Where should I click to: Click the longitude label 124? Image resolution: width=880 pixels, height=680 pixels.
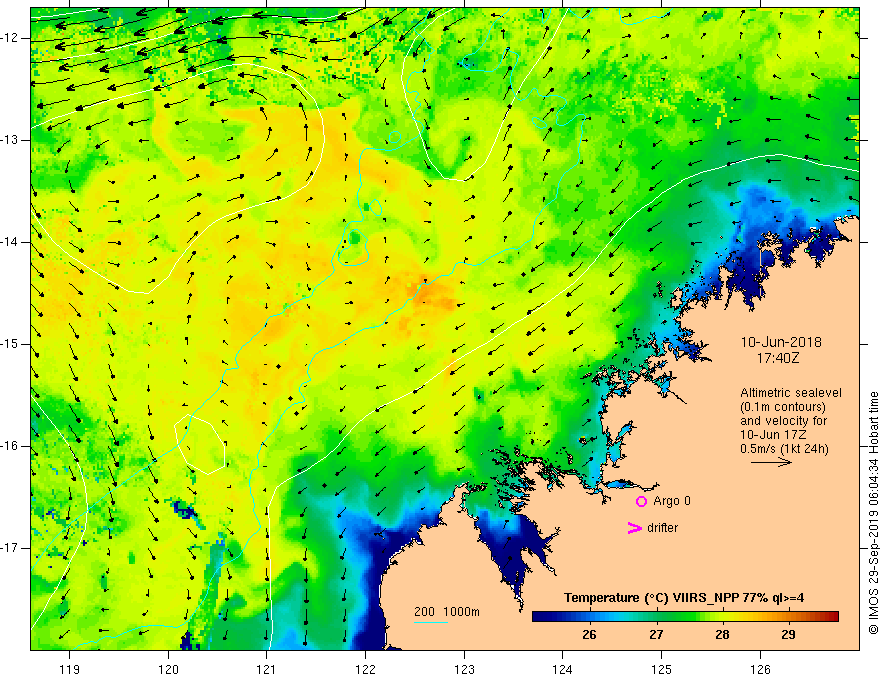[563, 669]
